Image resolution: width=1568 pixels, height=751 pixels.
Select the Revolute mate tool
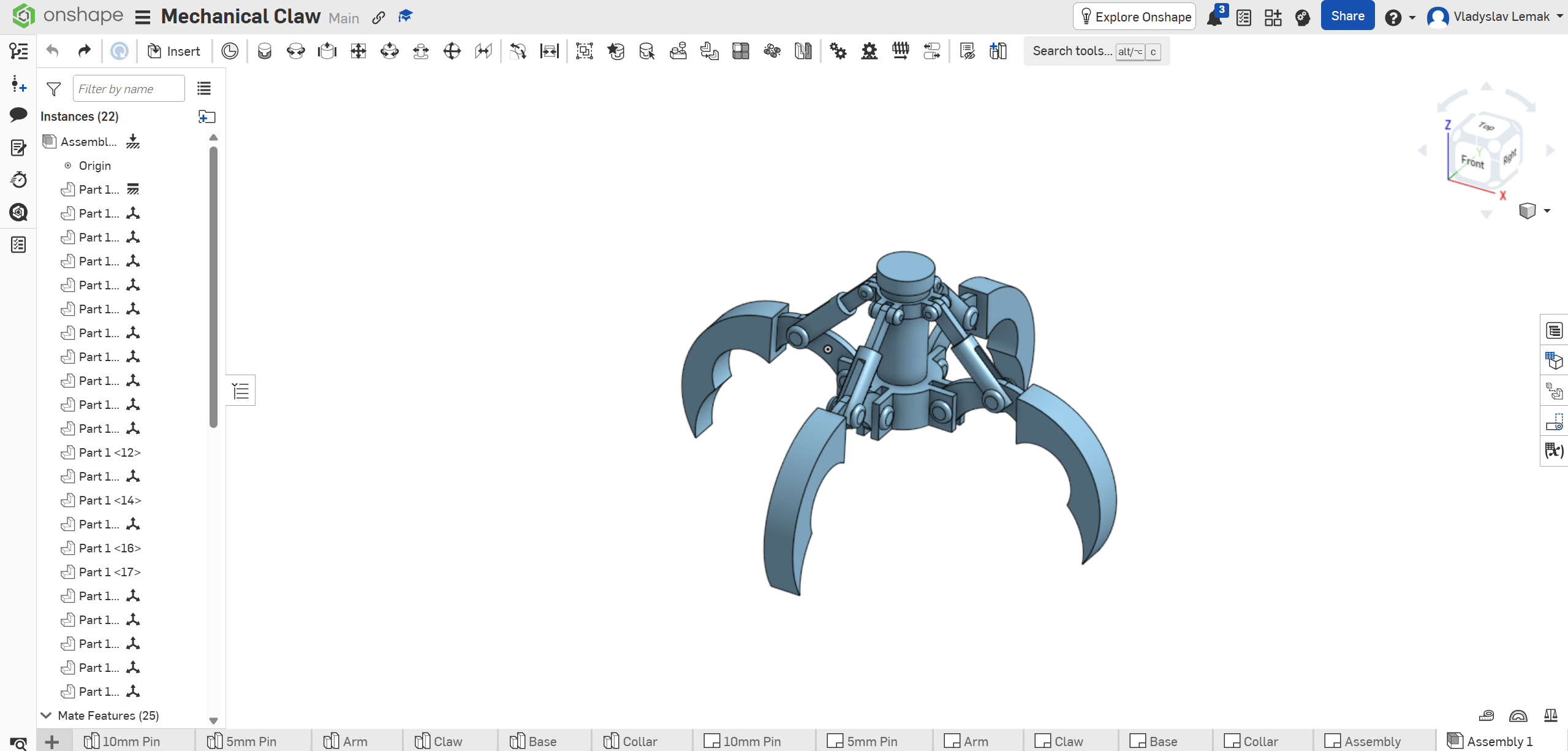[x=295, y=51]
